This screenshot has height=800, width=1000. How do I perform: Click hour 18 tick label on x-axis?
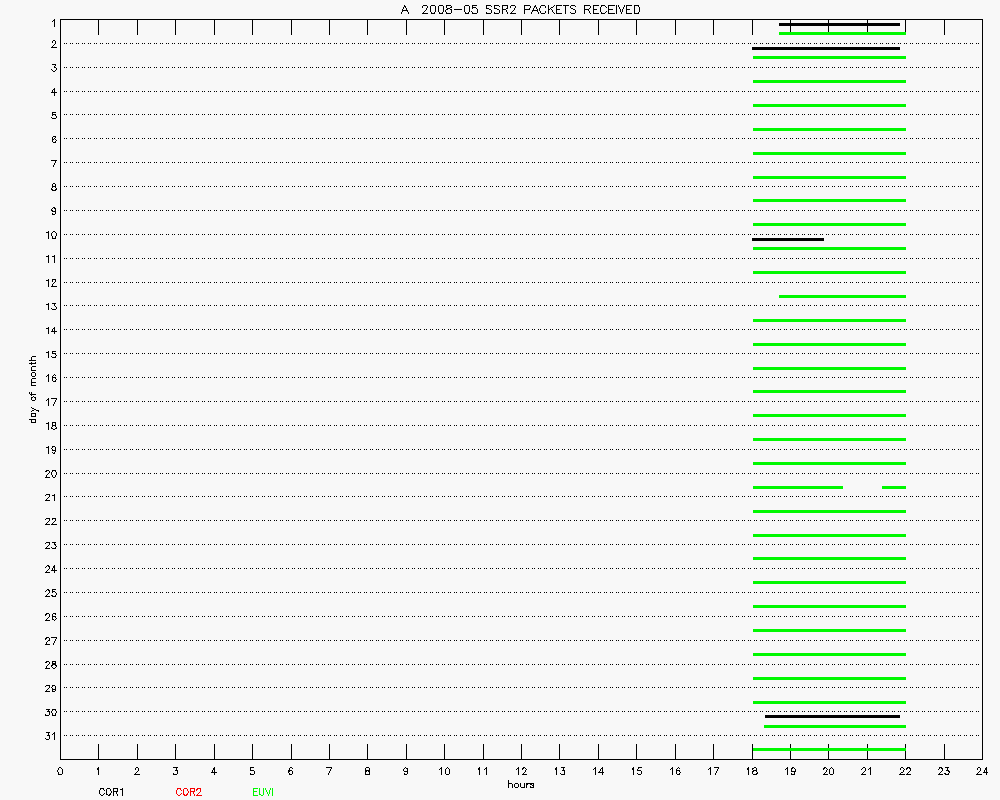[x=752, y=771]
